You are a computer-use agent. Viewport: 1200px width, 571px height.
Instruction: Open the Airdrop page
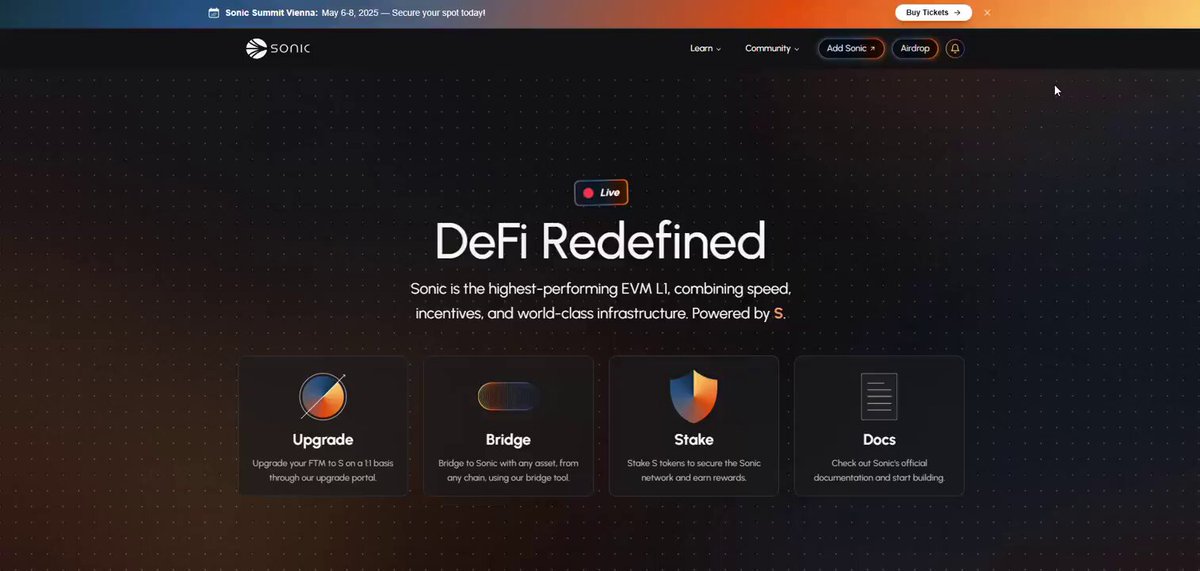915,48
